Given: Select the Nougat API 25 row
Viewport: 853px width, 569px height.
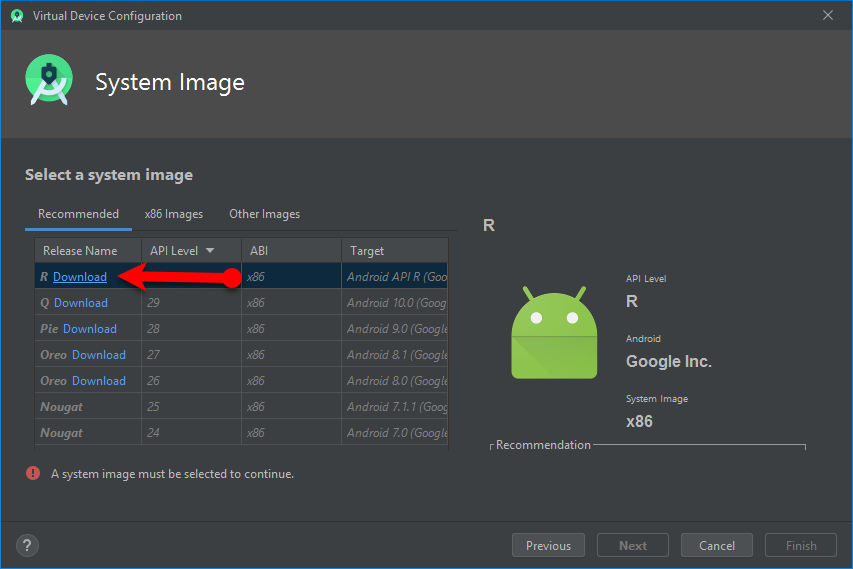Looking at the screenshot, I should [x=240, y=407].
